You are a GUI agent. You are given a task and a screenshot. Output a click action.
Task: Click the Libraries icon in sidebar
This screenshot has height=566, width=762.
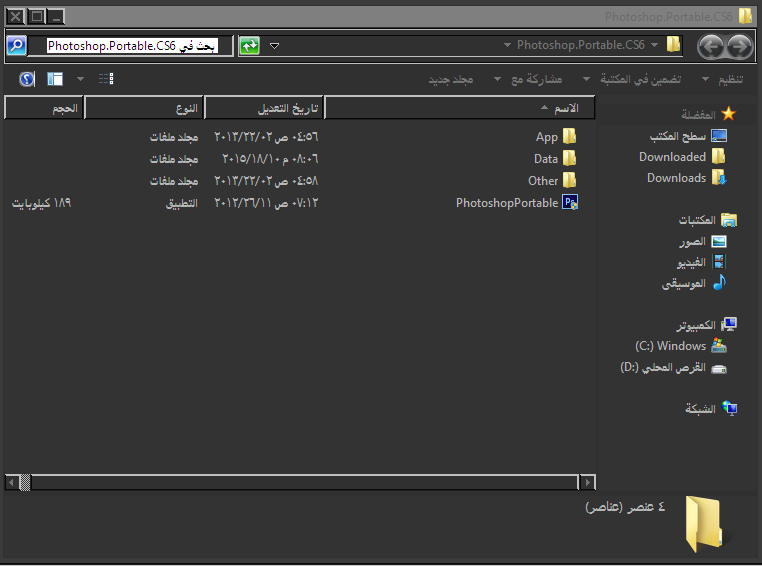point(729,220)
